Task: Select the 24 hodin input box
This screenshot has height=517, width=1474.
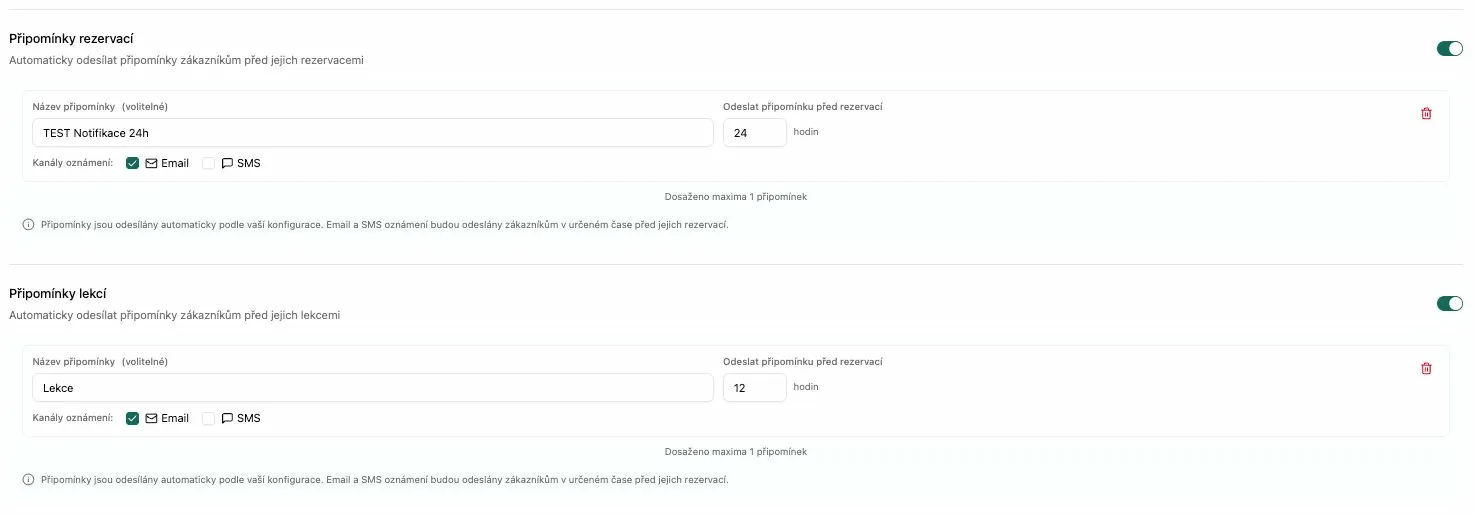Action: point(755,132)
